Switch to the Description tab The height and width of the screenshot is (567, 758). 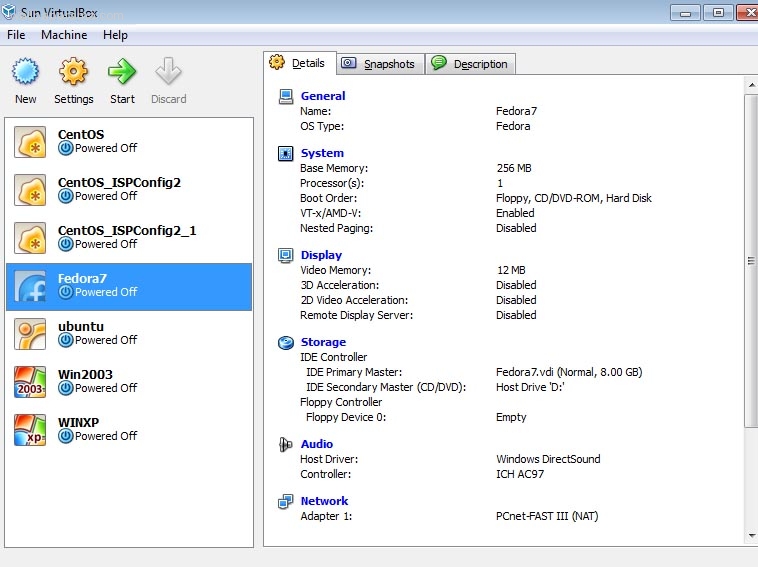470,64
